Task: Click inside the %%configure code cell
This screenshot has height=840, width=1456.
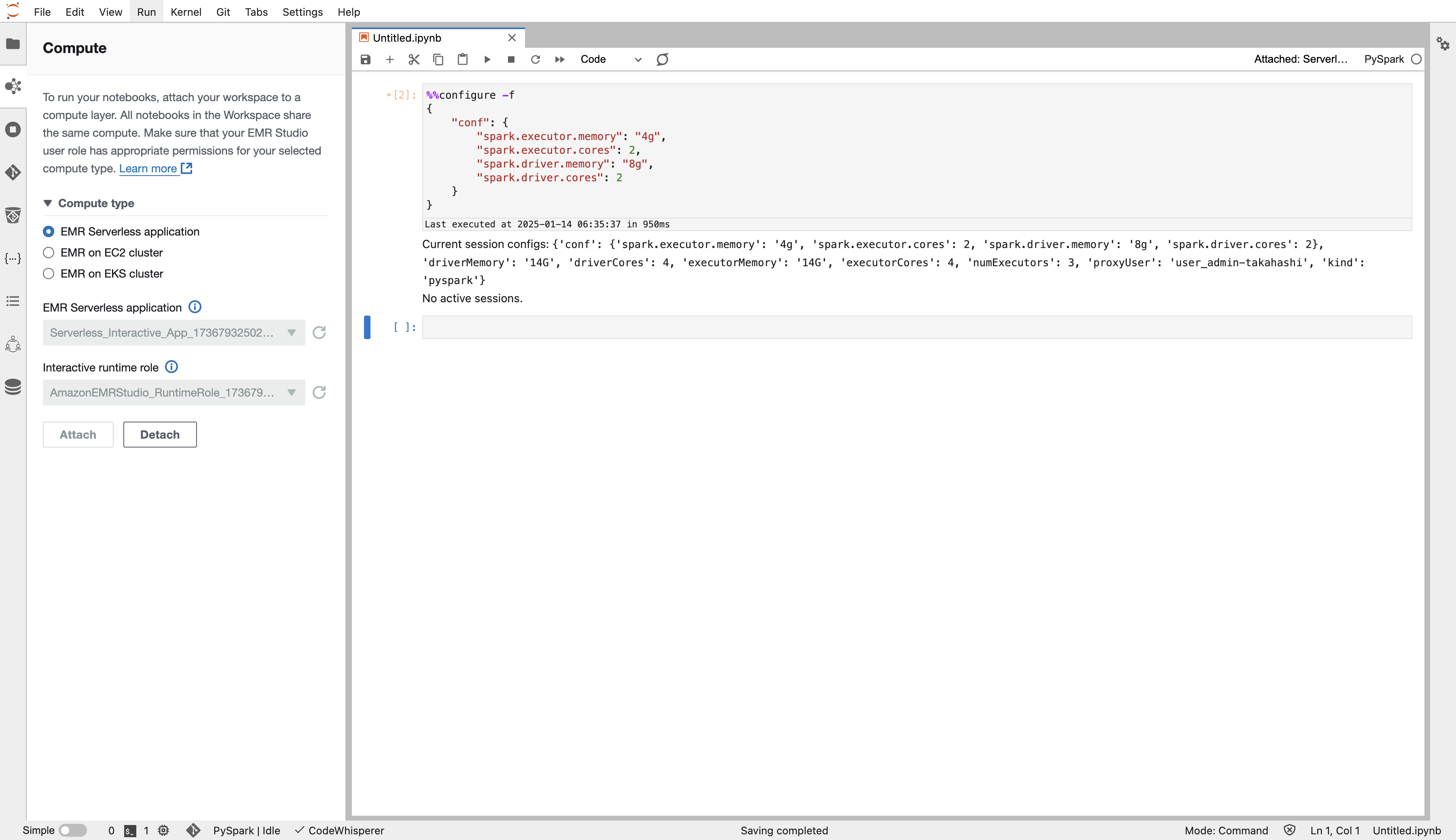Action: (917, 150)
